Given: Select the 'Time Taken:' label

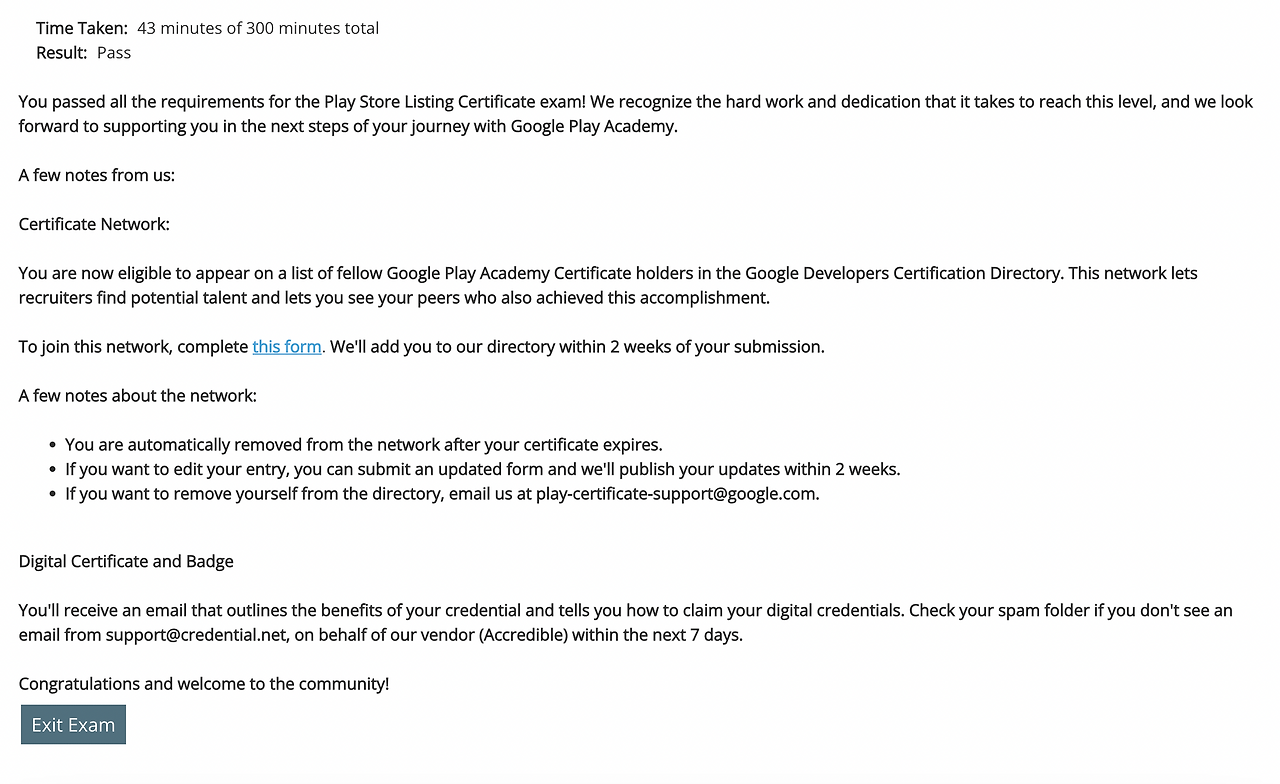Looking at the screenshot, I should [x=82, y=28].
